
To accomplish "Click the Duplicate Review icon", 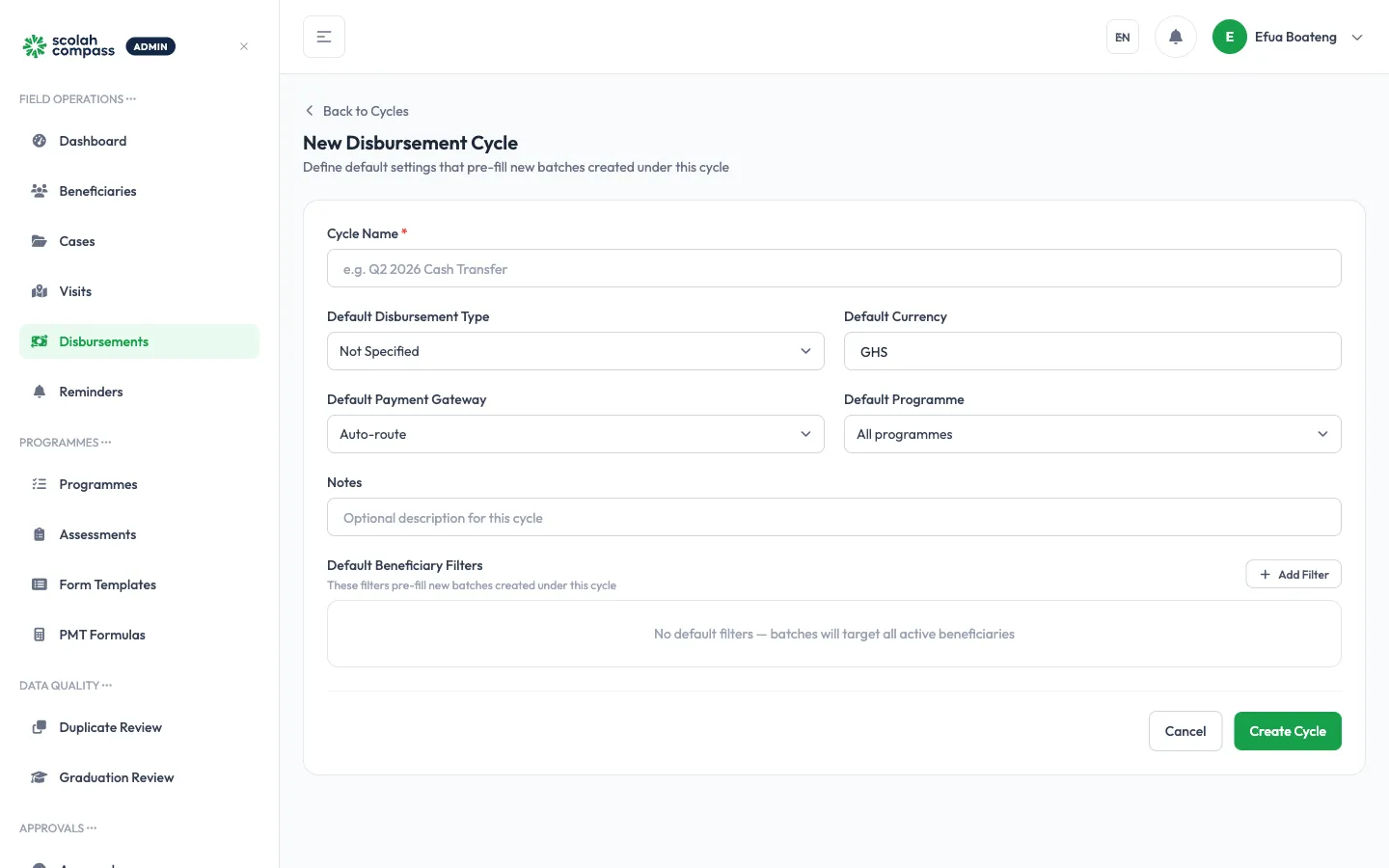I will tap(40, 727).
